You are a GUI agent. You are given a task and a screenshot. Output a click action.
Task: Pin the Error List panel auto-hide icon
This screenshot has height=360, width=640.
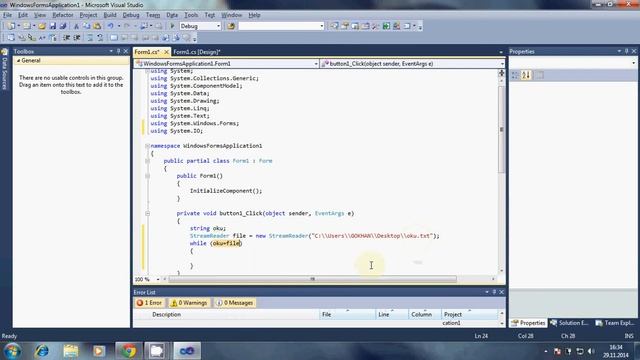494,292
